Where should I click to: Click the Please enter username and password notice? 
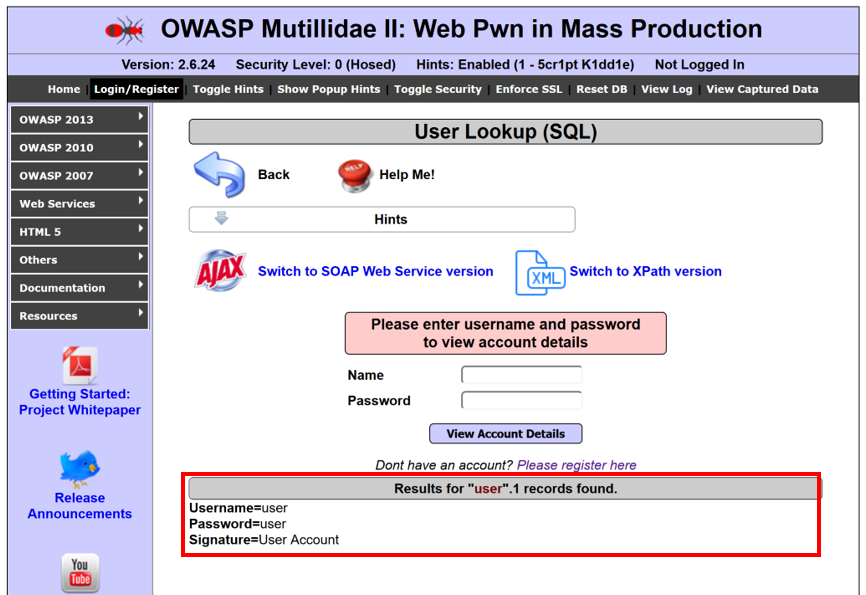pos(505,333)
